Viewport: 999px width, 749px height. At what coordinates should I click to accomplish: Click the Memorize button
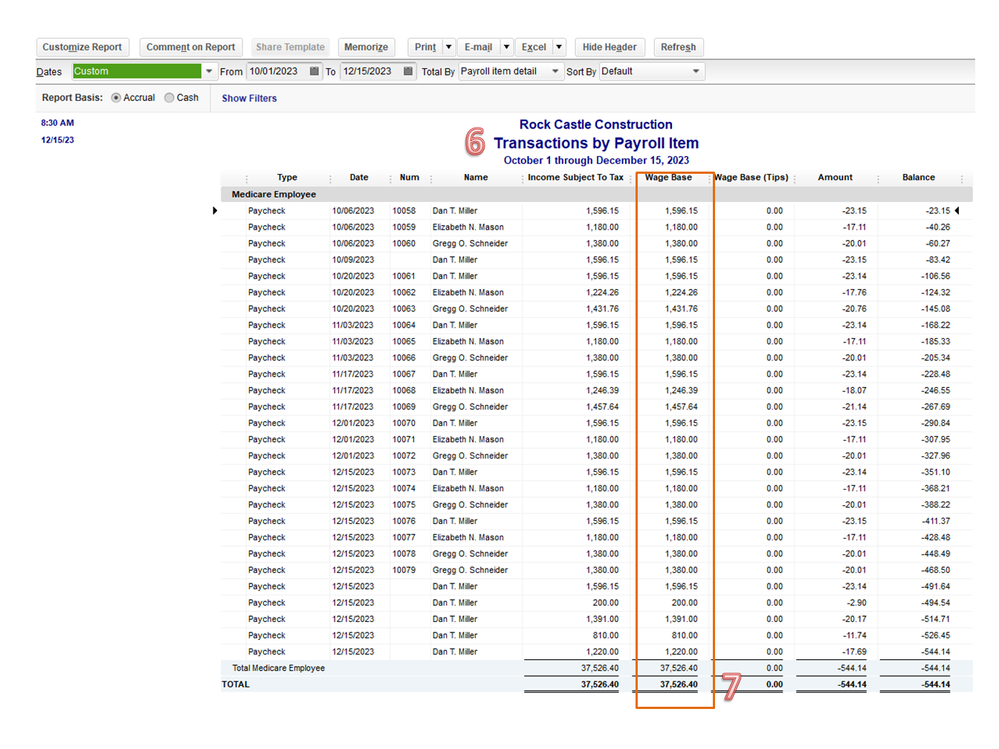[365, 47]
